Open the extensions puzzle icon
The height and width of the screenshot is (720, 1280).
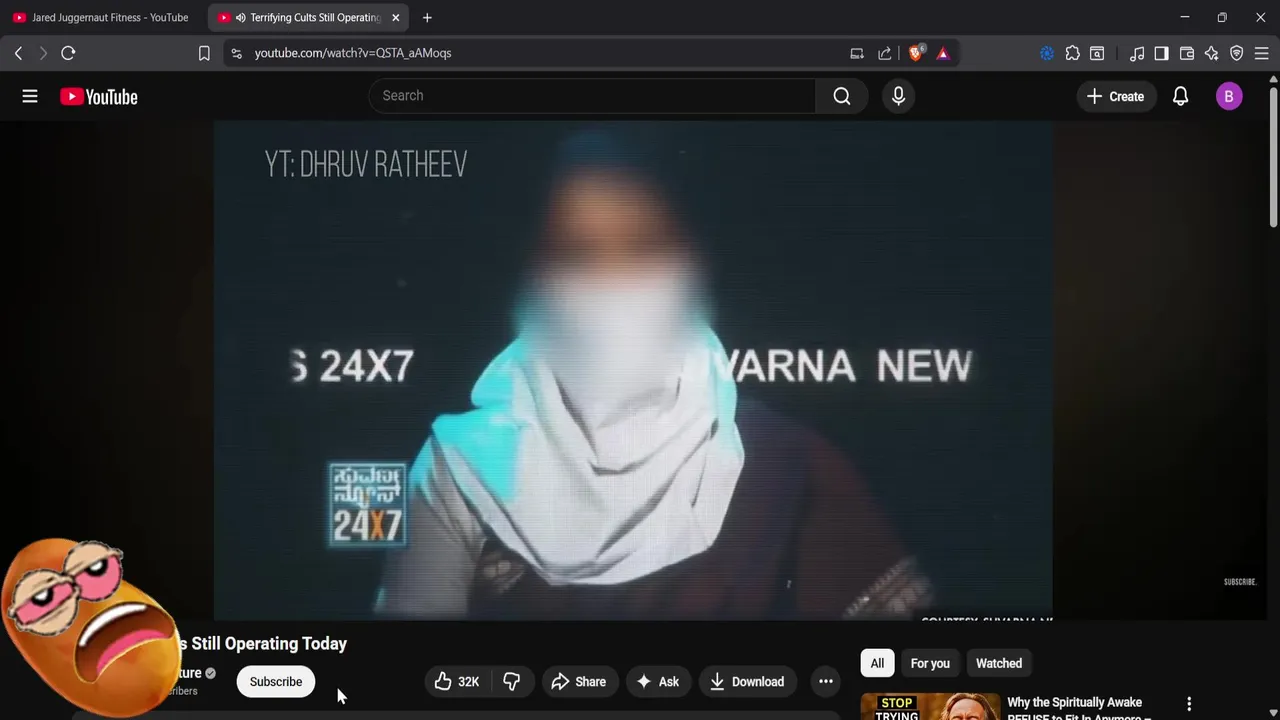coord(1072,53)
